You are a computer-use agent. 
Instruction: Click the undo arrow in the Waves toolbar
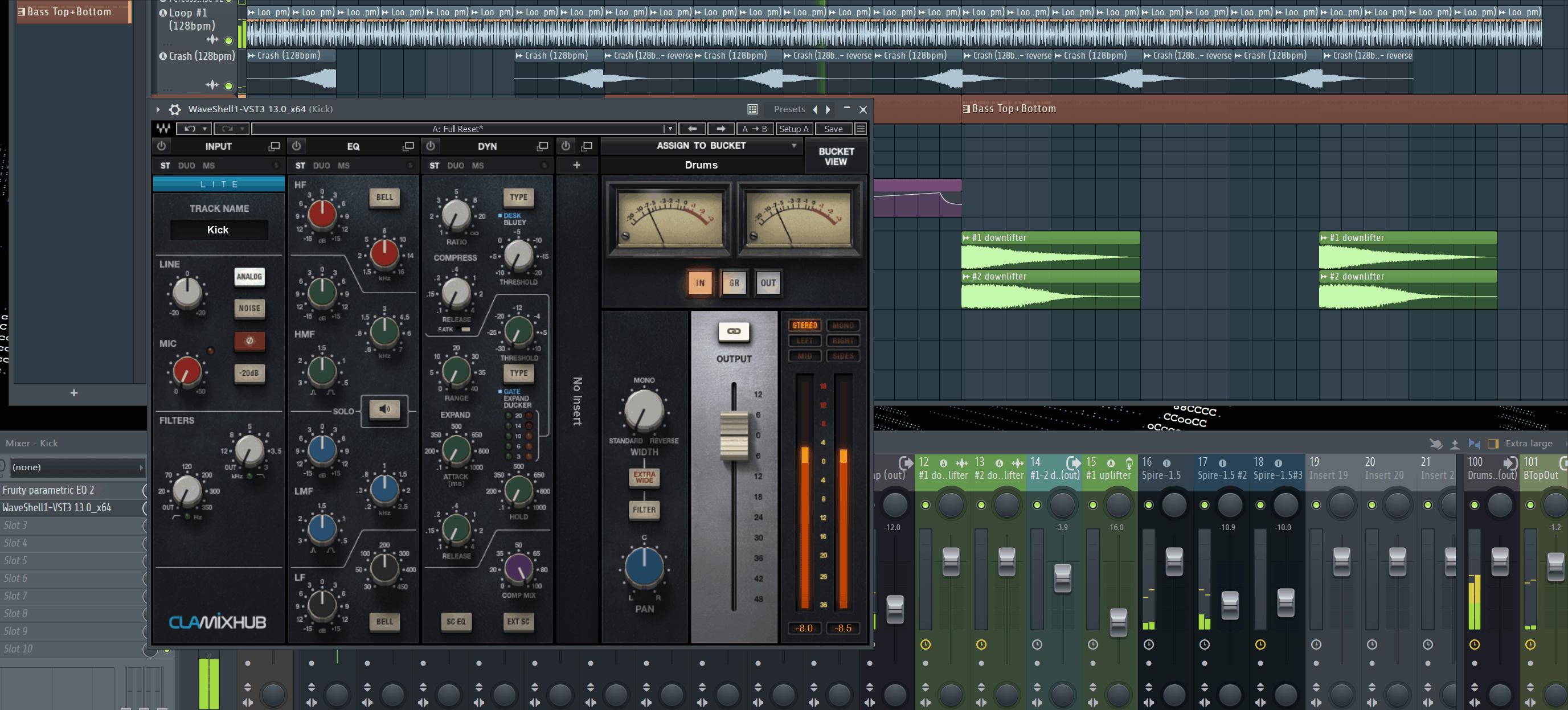tap(190, 129)
